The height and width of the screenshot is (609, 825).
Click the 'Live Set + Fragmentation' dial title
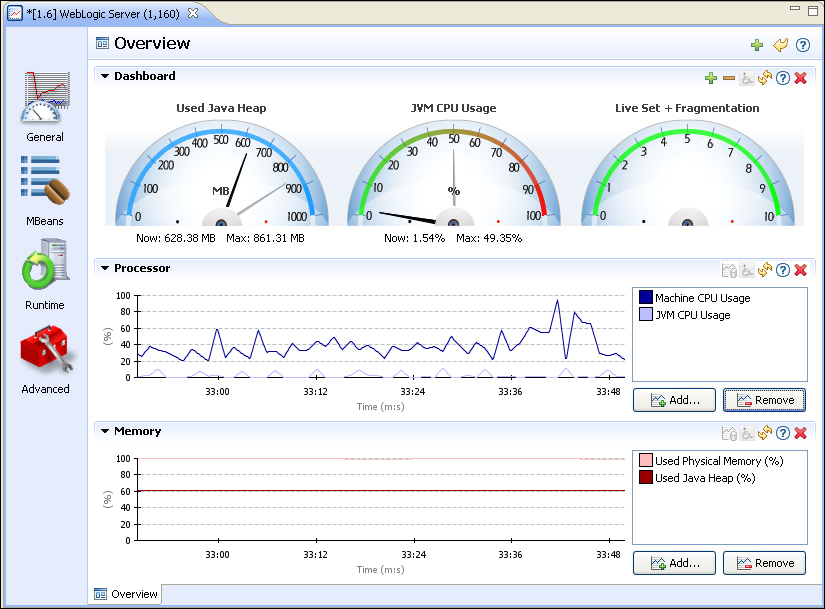coord(687,108)
